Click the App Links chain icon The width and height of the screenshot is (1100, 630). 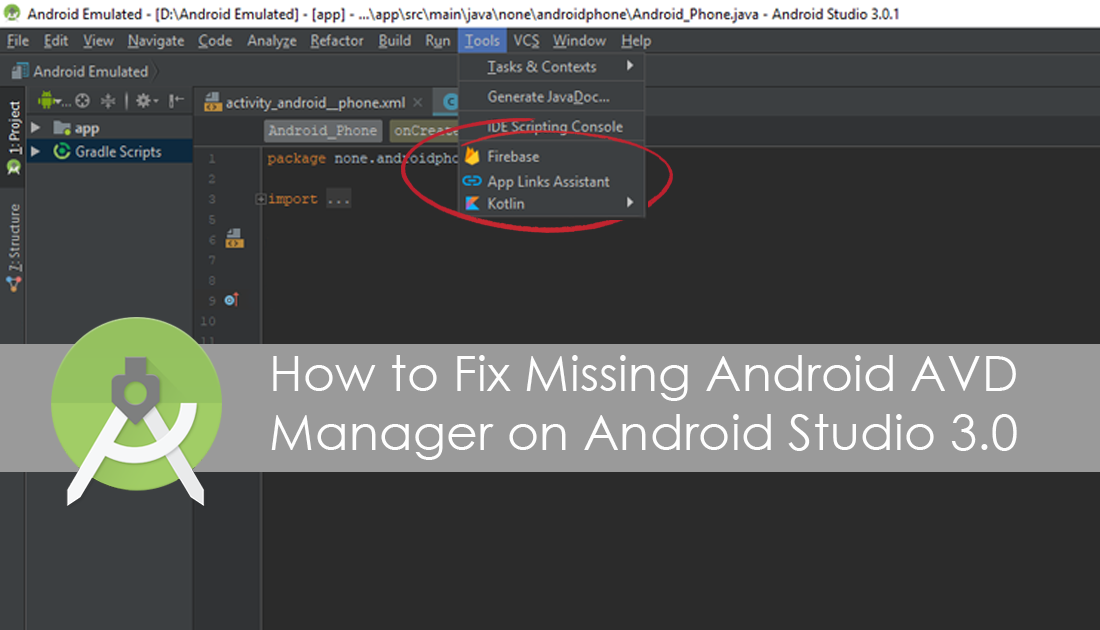pos(472,181)
